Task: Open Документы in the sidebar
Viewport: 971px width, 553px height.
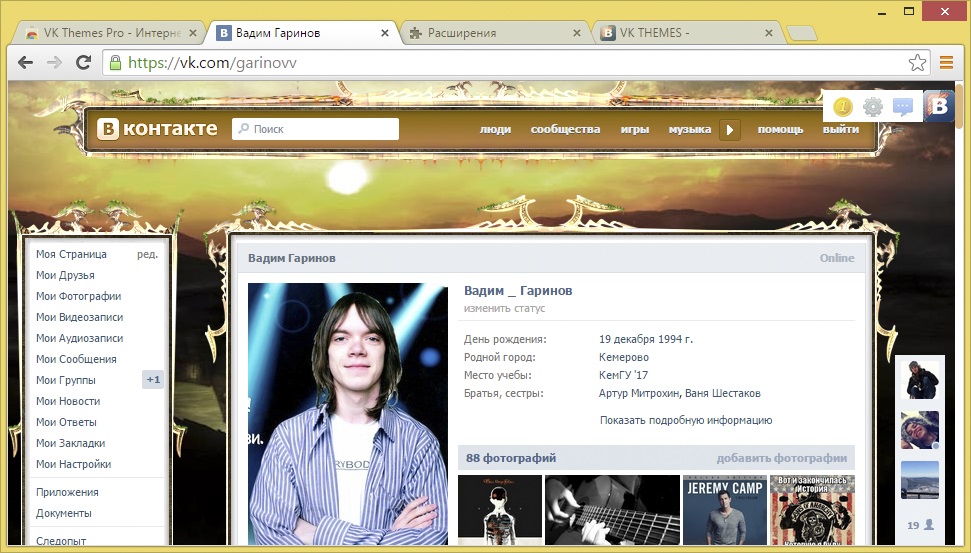Action: 64,513
